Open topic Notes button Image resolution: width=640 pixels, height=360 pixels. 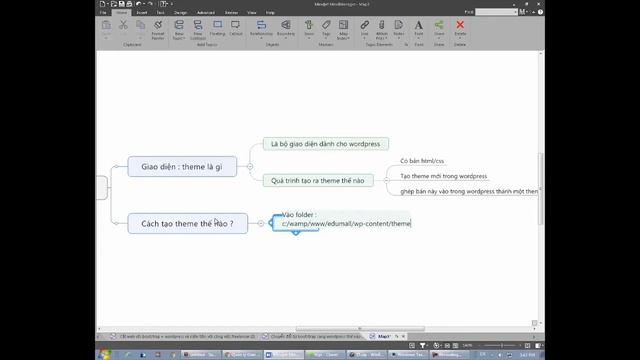coord(399,29)
